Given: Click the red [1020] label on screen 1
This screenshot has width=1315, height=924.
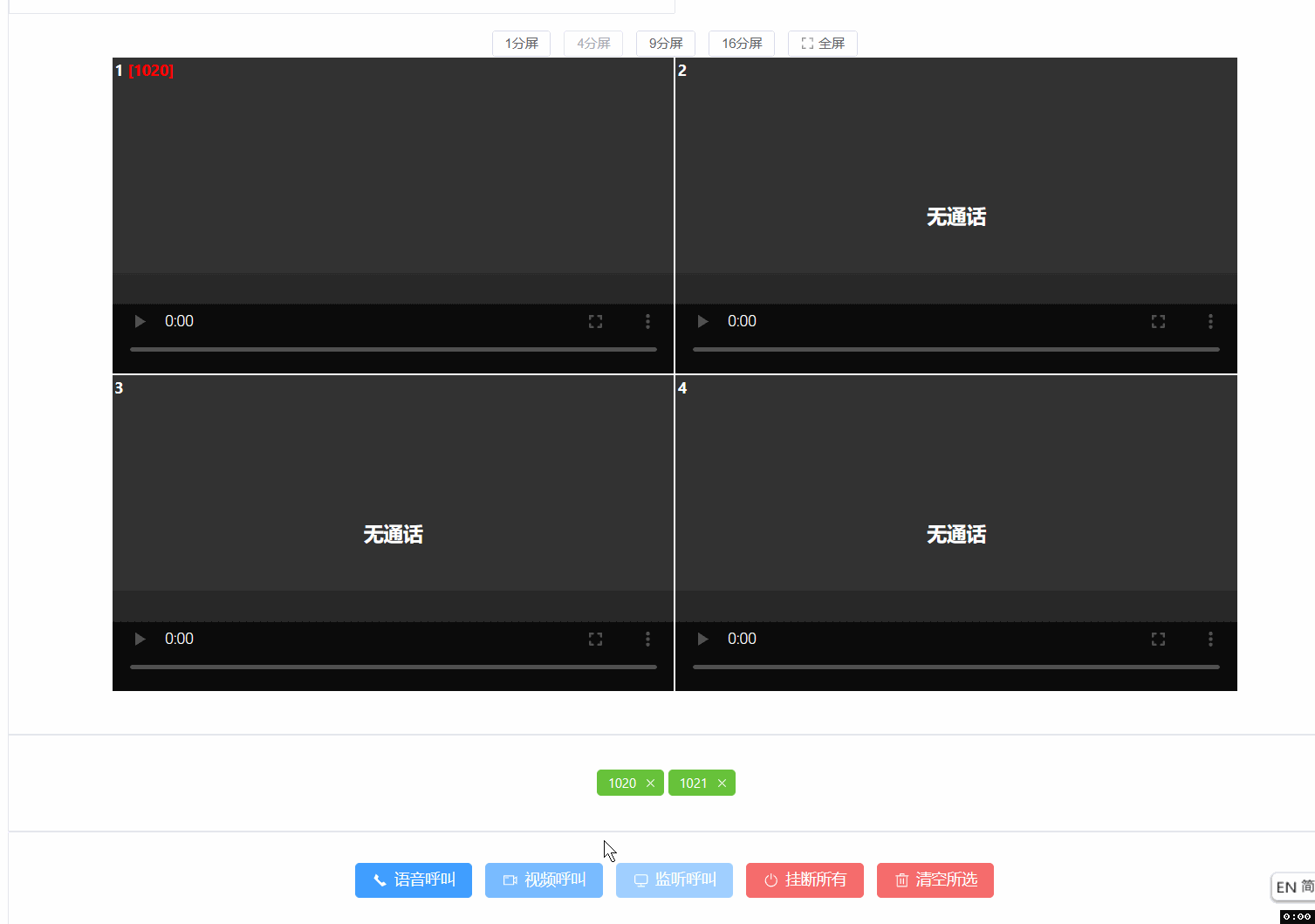Looking at the screenshot, I should [151, 71].
